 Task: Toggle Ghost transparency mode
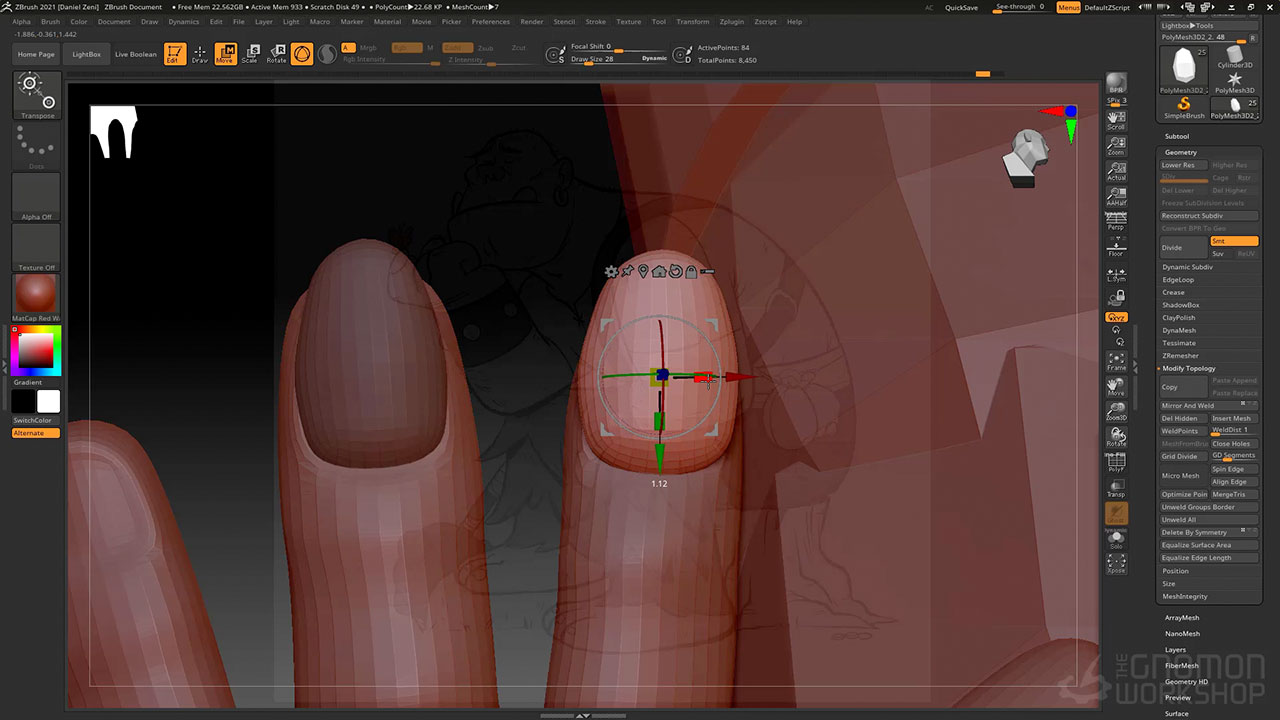(x=1116, y=512)
